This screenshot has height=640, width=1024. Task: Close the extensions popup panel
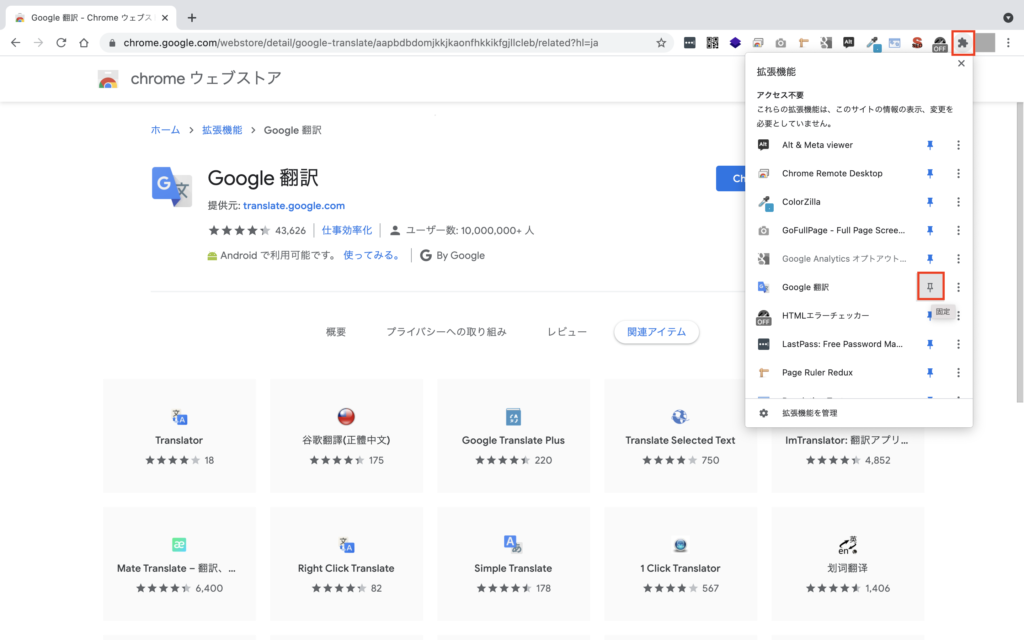click(961, 63)
